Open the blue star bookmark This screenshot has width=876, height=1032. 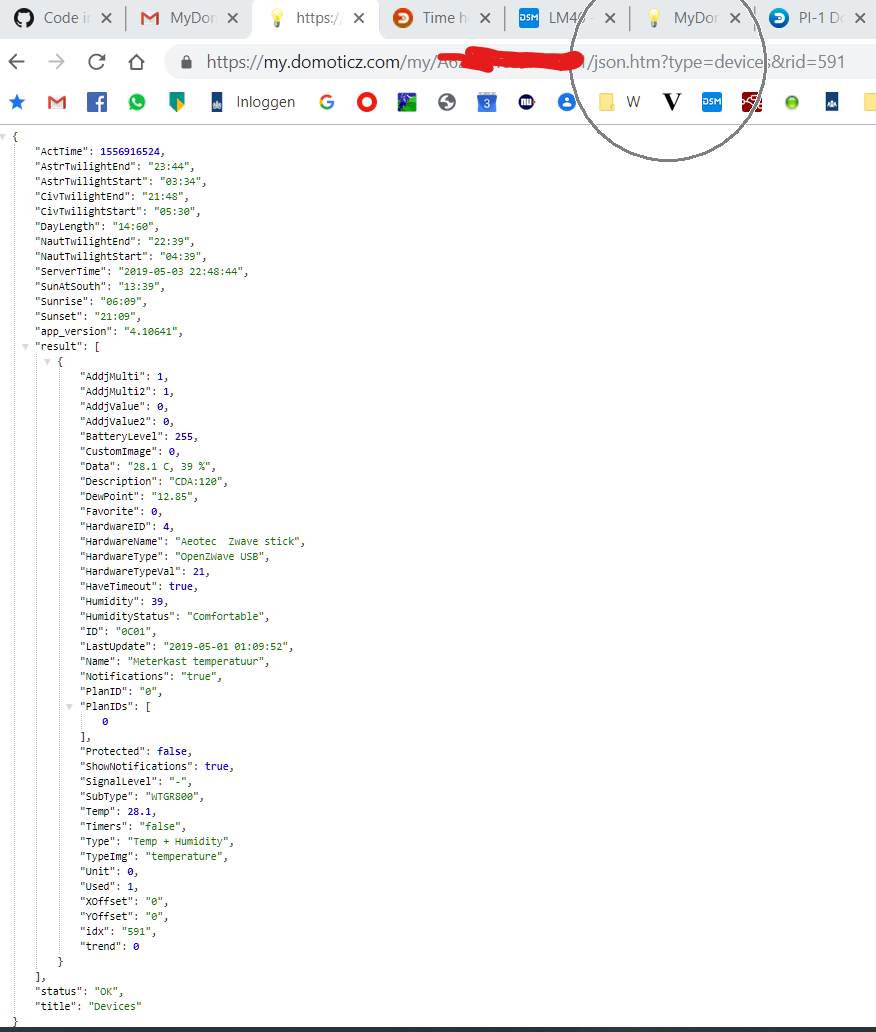click(17, 102)
